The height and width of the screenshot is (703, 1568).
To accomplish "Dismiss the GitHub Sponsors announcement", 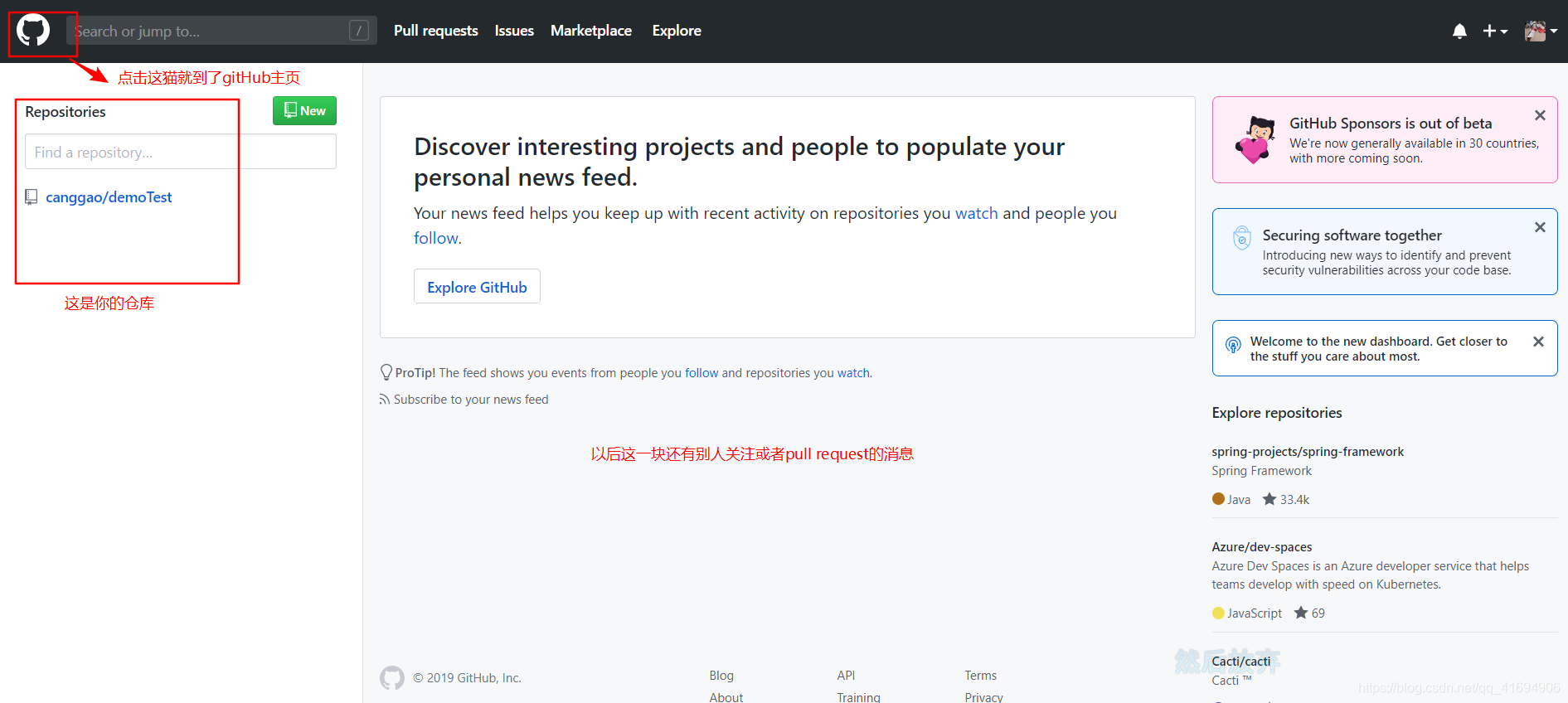I will click(1540, 115).
